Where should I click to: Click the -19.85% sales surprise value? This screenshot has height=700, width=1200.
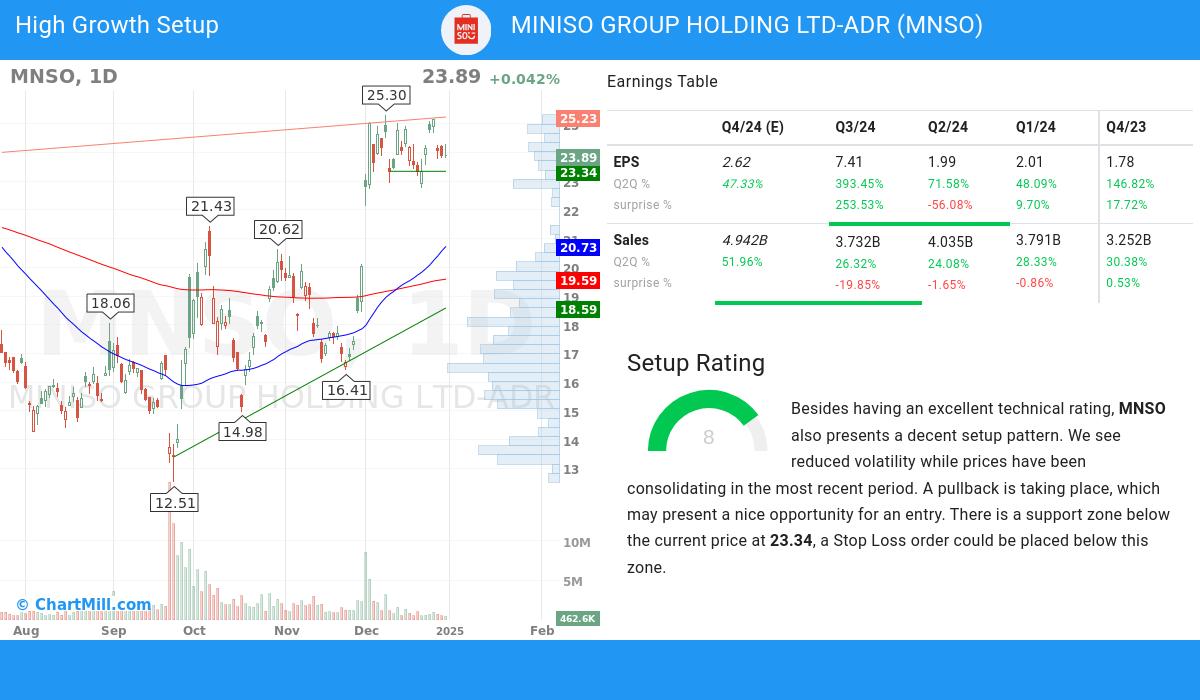tap(857, 285)
